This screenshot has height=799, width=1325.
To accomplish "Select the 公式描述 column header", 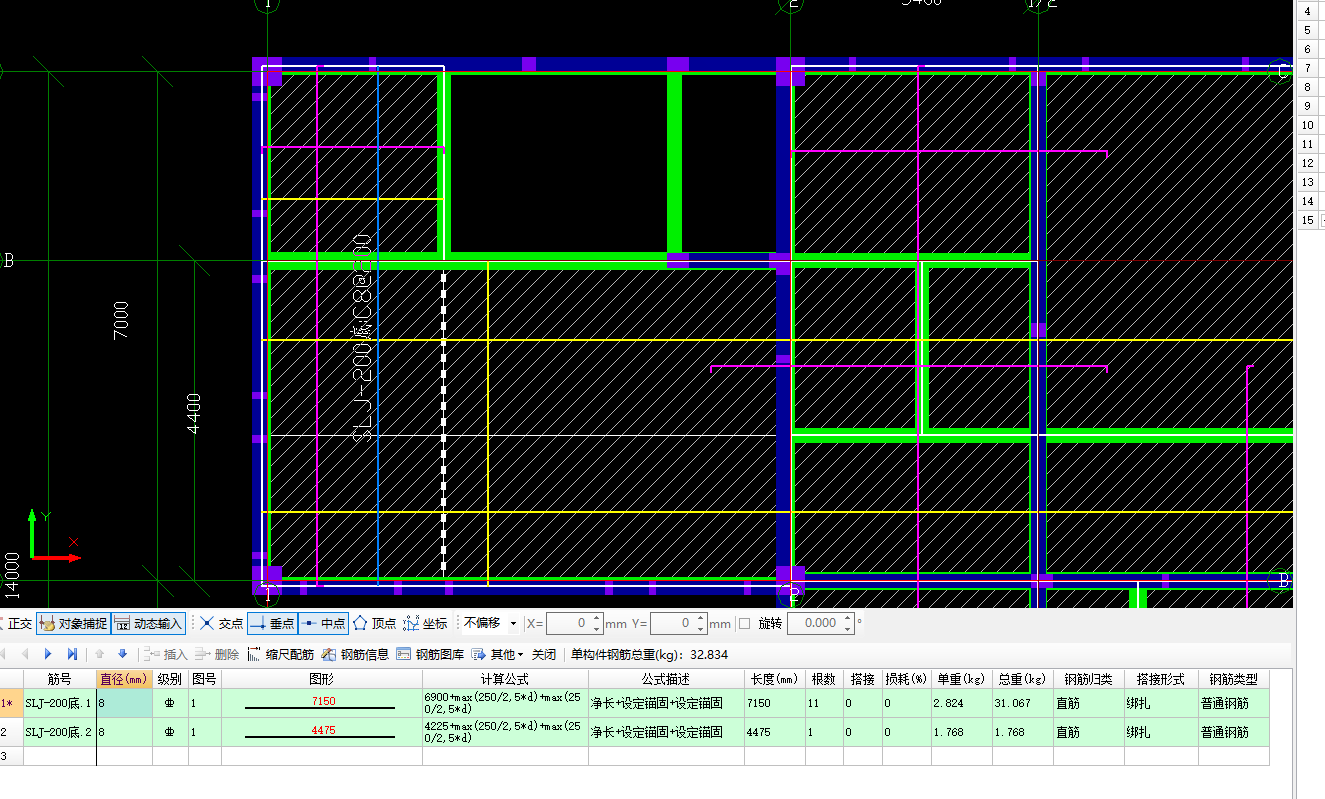I will click(666, 679).
